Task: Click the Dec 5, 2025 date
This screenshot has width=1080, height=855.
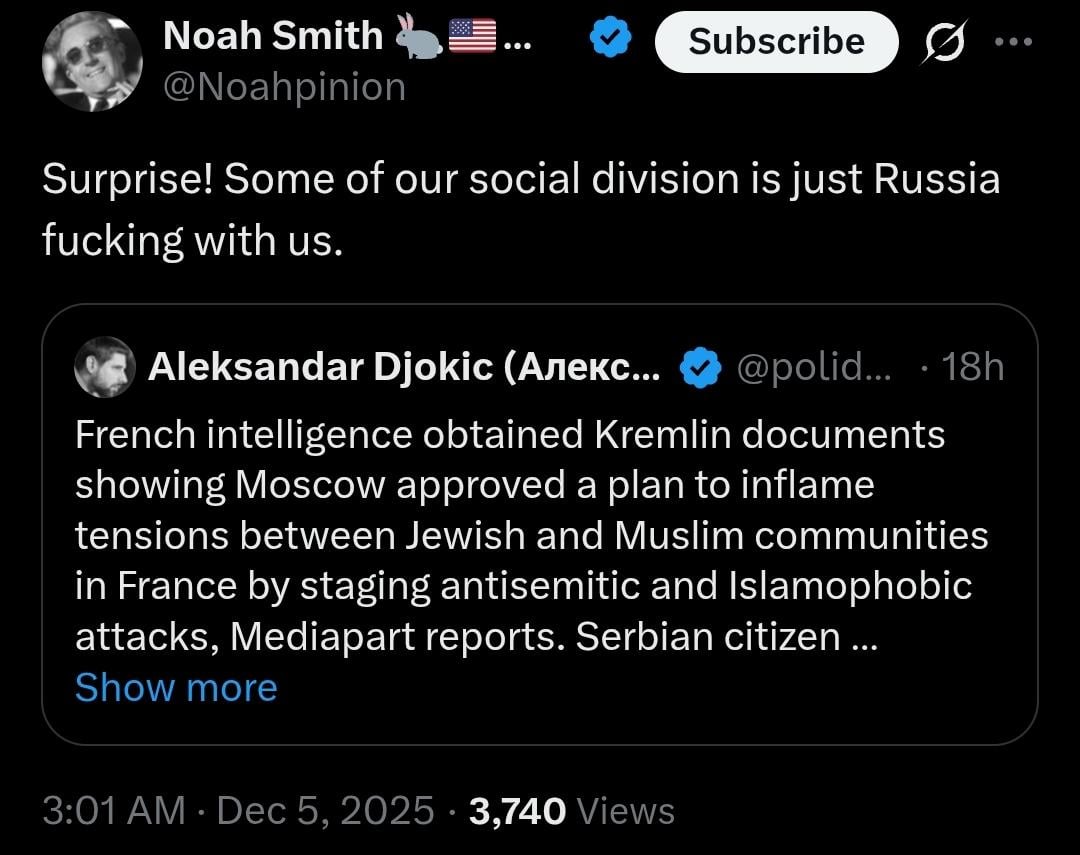Action: coord(325,810)
